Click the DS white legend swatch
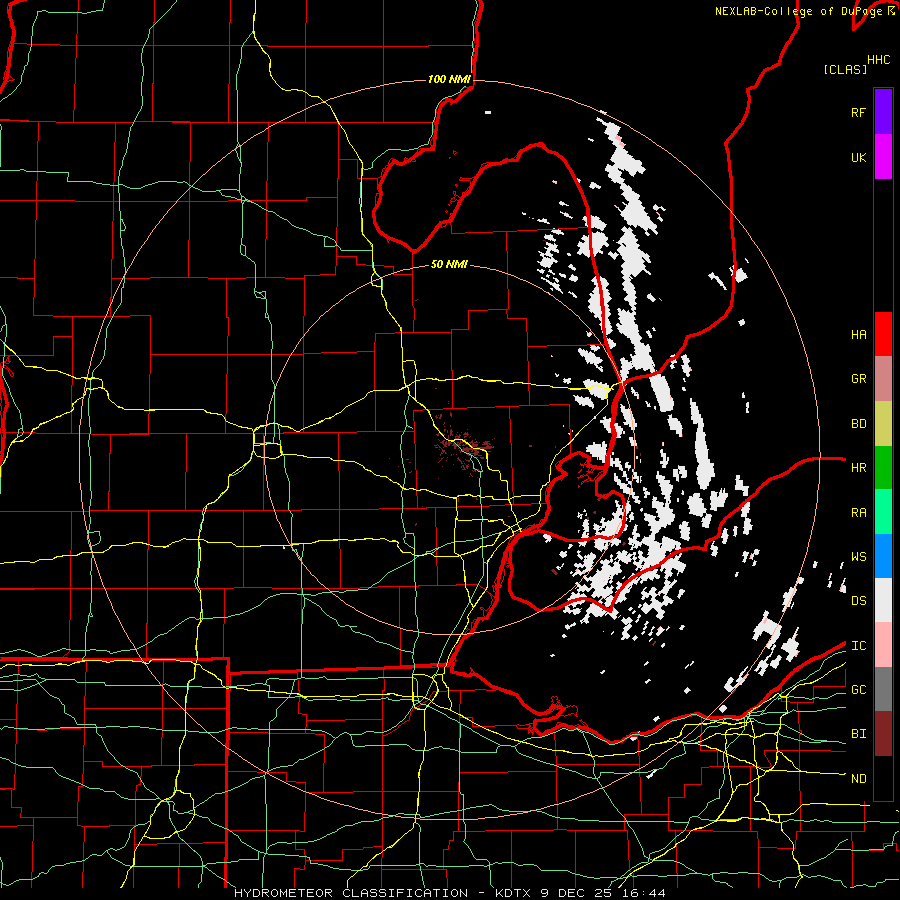This screenshot has width=900, height=900. click(883, 600)
